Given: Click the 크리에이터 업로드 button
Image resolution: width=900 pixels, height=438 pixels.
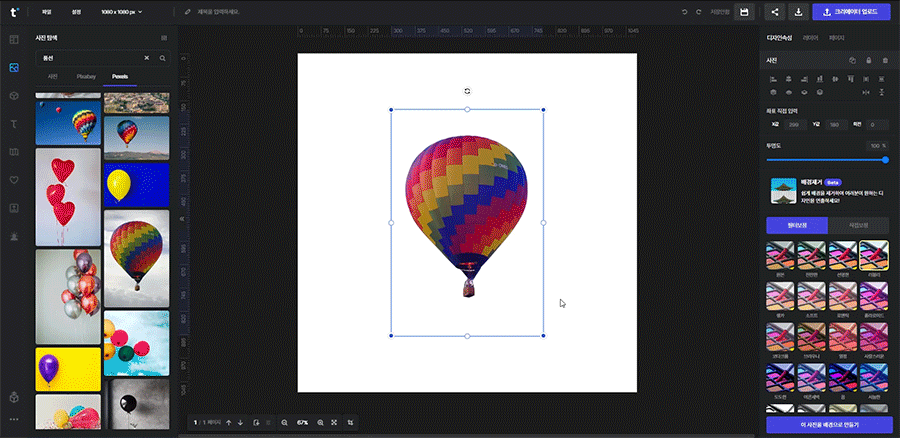Looking at the screenshot, I should (852, 12).
